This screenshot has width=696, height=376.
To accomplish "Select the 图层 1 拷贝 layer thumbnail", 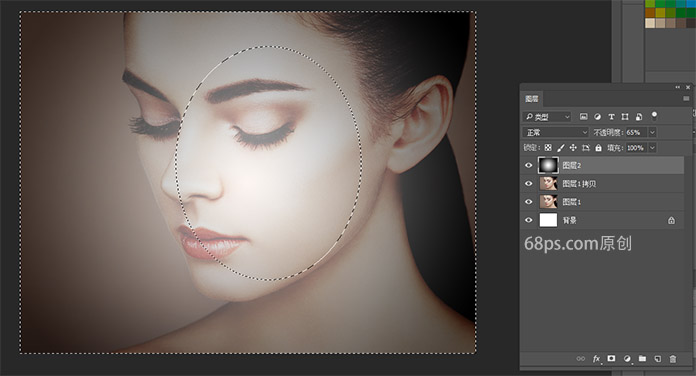I will (548, 183).
